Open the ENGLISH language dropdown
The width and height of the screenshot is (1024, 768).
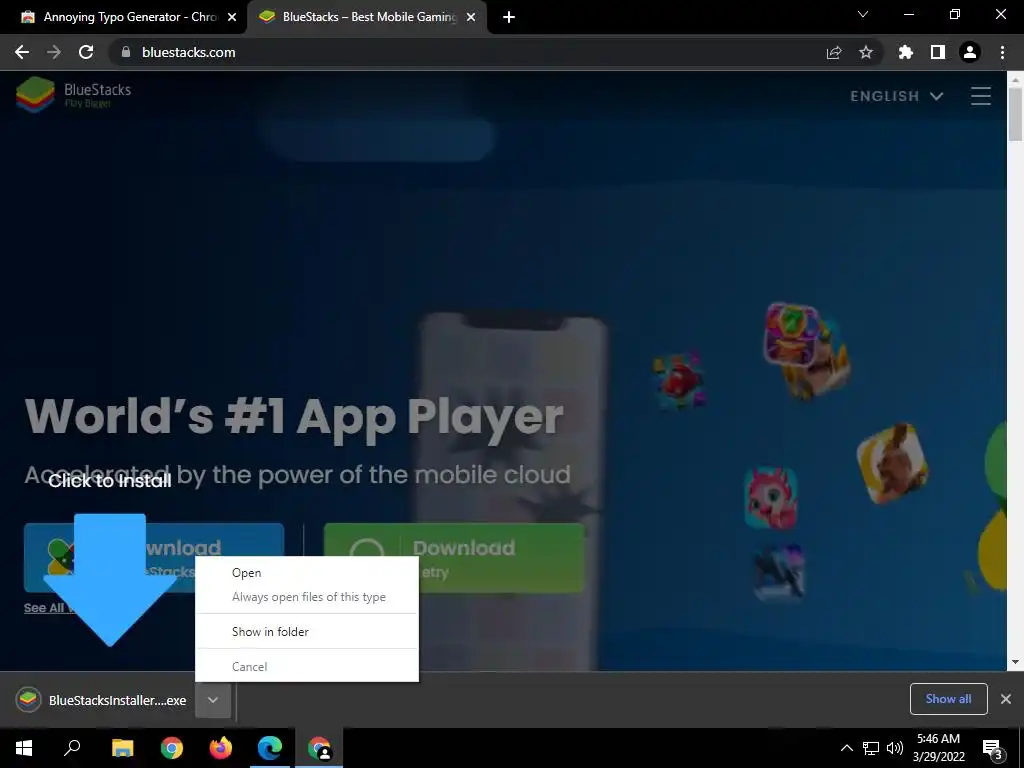coord(897,96)
